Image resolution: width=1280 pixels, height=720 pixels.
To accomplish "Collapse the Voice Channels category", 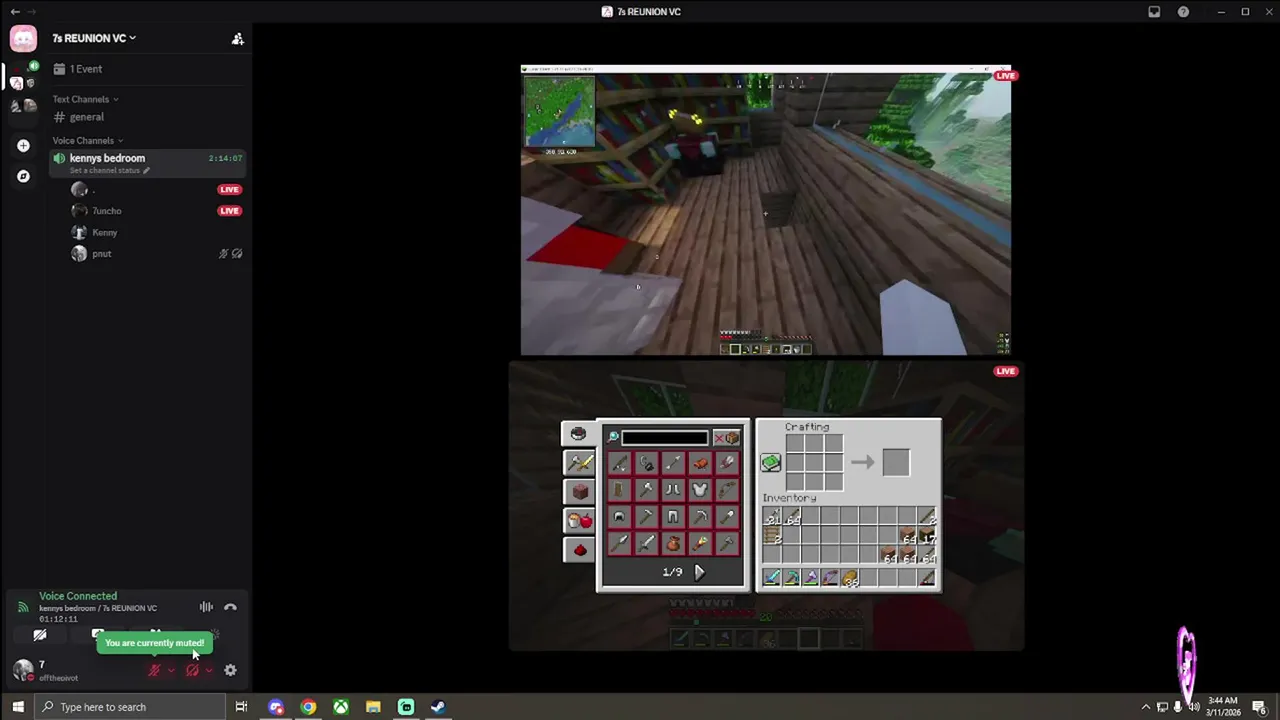I will click(x=88, y=140).
